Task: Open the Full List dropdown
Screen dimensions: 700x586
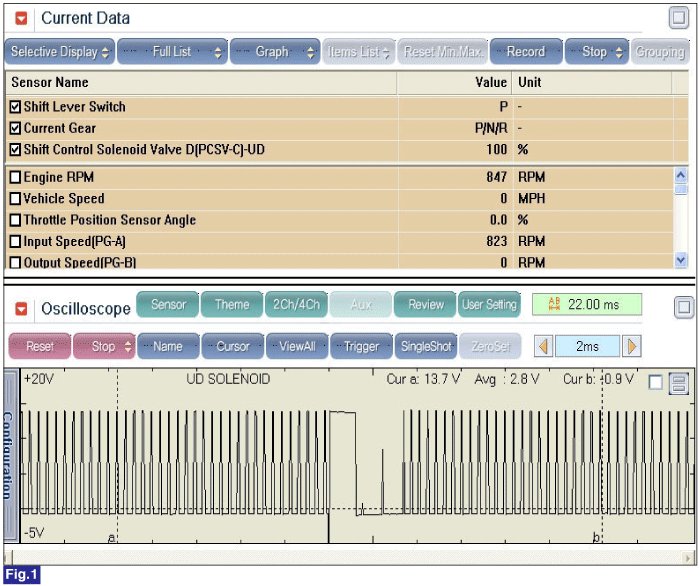Action: (172, 52)
